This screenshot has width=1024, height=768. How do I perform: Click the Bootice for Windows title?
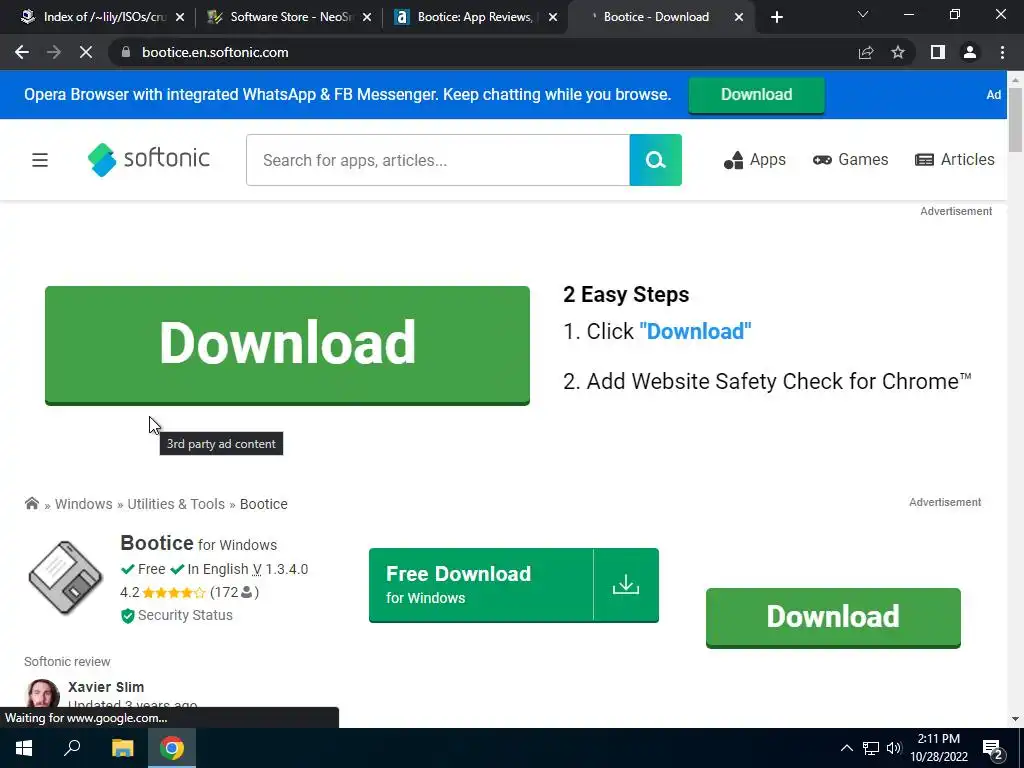[x=199, y=543]
